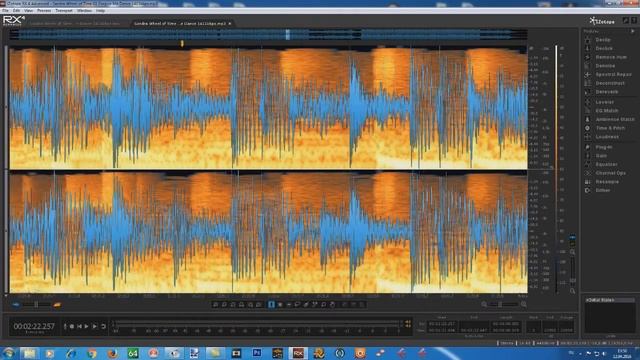The width and height of the screenshot is (640, 360).
Task: Select the lasso selection tool
Action: click(x=297, y=304)
